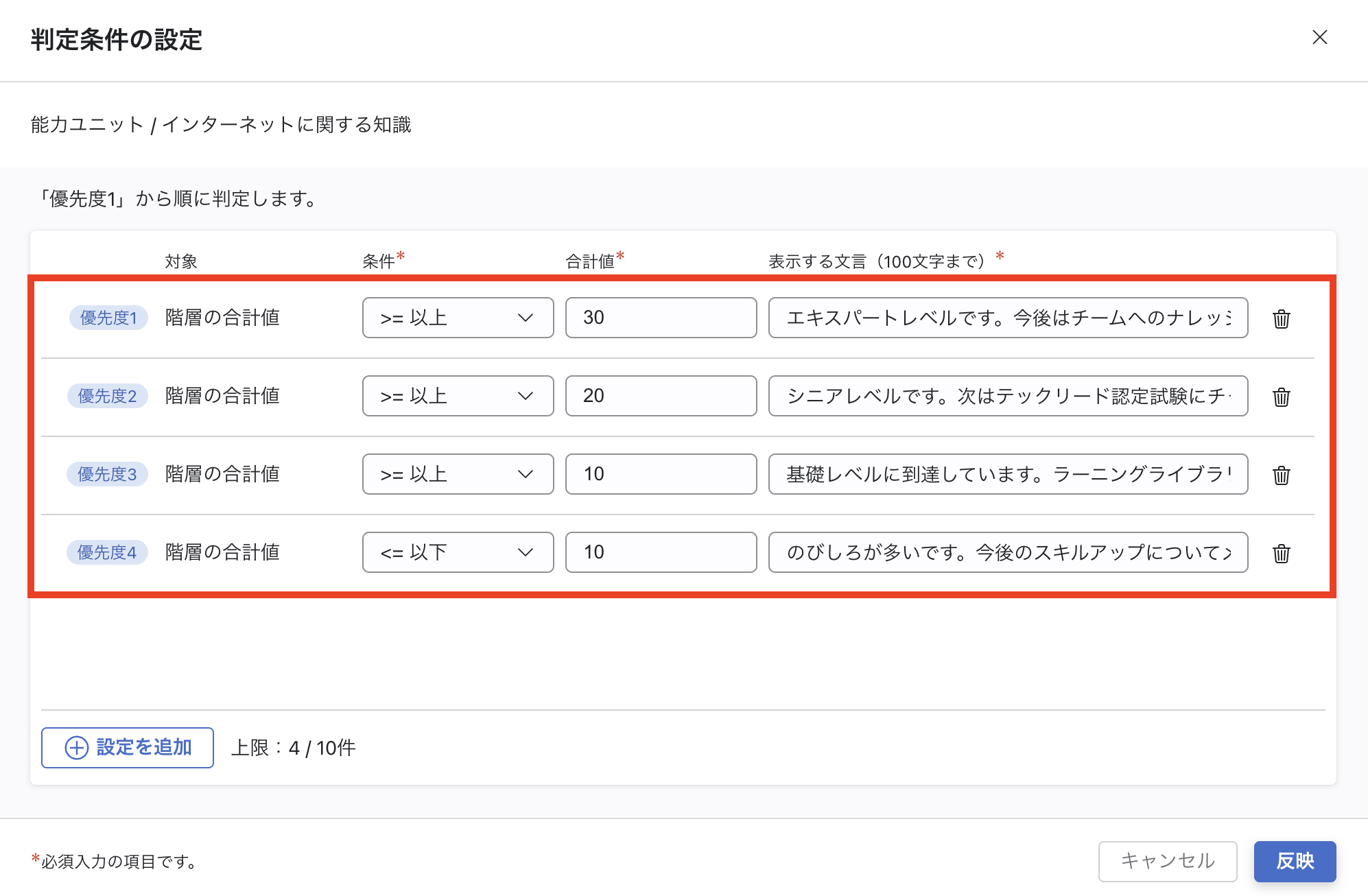Image resolution: width=1368 pixels, height=896 pixels.
Task: Open the 以上 dropdown in 優先度3 row
Action: [458, 474]
